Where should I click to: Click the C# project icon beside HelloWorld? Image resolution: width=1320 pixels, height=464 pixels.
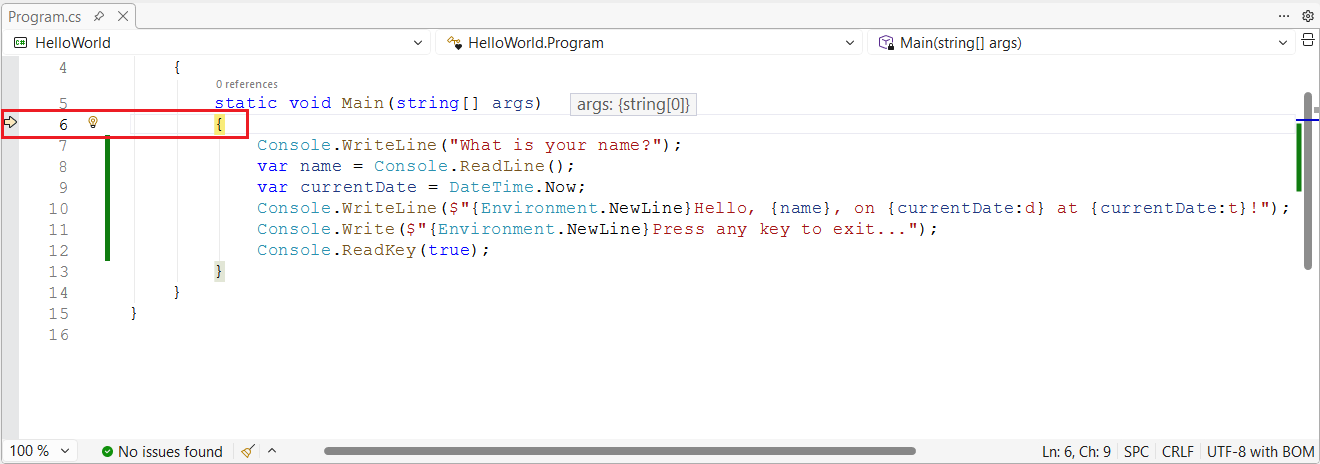[x=19, y=43]
